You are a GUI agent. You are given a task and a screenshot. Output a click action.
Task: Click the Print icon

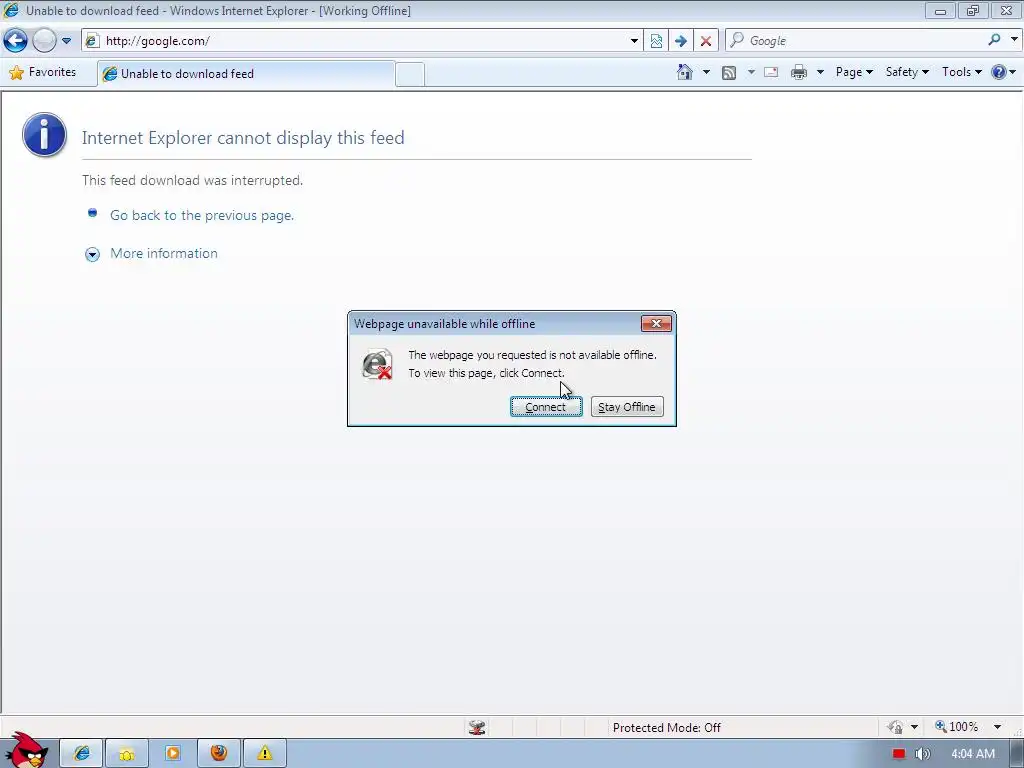(799, 72)
